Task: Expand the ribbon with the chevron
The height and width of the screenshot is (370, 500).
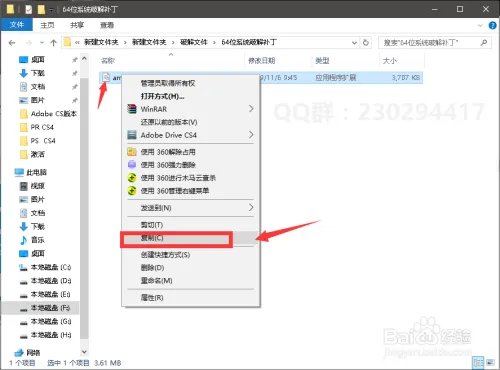Action: [x=480, y=25]
